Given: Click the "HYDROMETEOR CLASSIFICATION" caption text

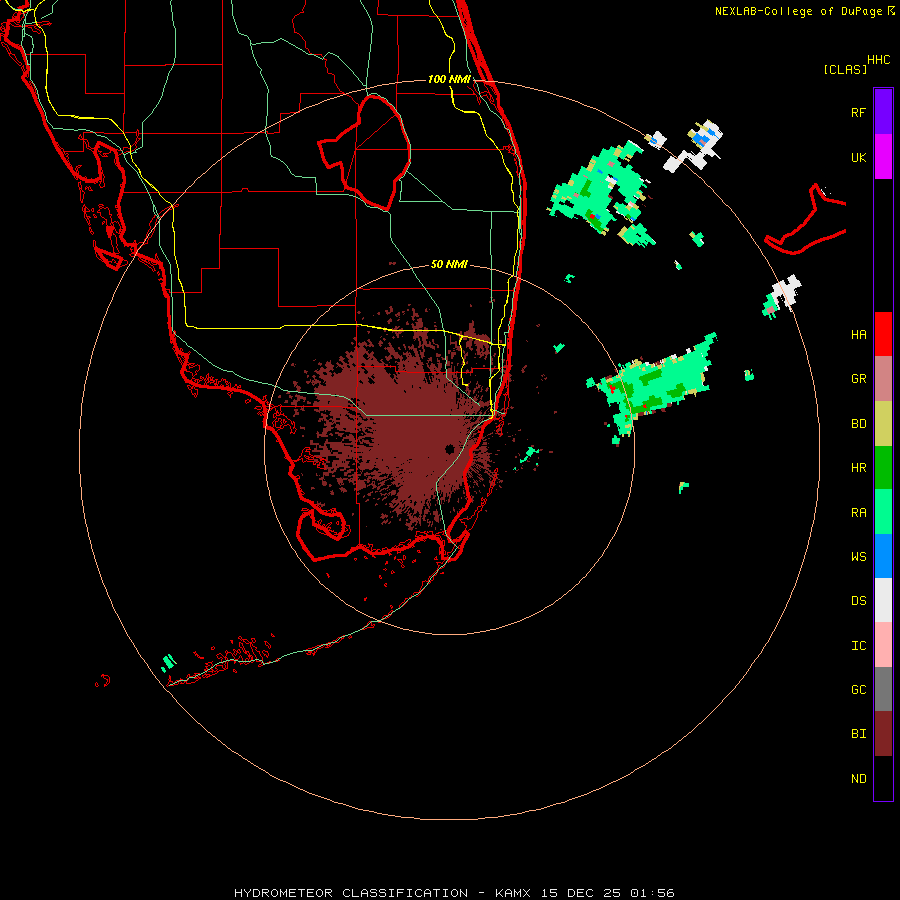Looking at the screenshot, I should point(351,893).
